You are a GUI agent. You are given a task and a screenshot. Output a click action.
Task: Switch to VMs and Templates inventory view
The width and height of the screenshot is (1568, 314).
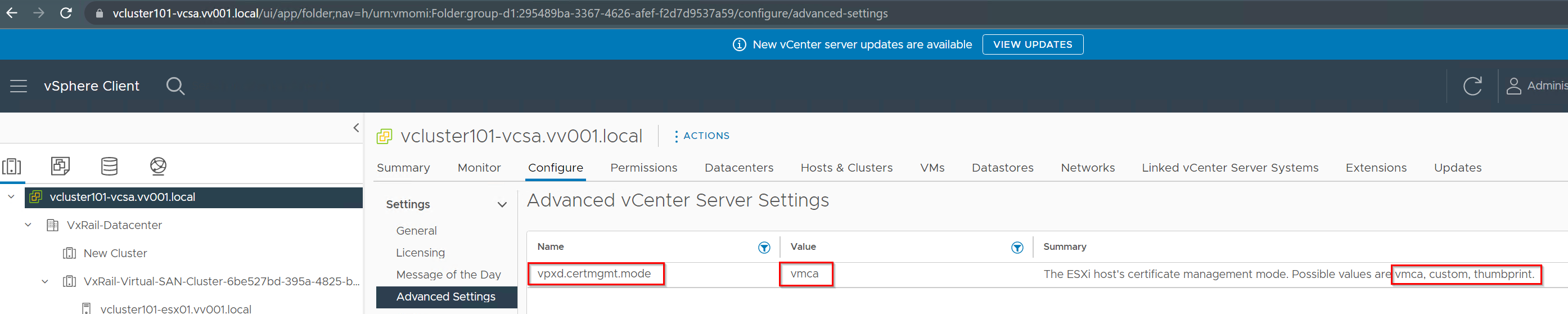pos(60,166)
